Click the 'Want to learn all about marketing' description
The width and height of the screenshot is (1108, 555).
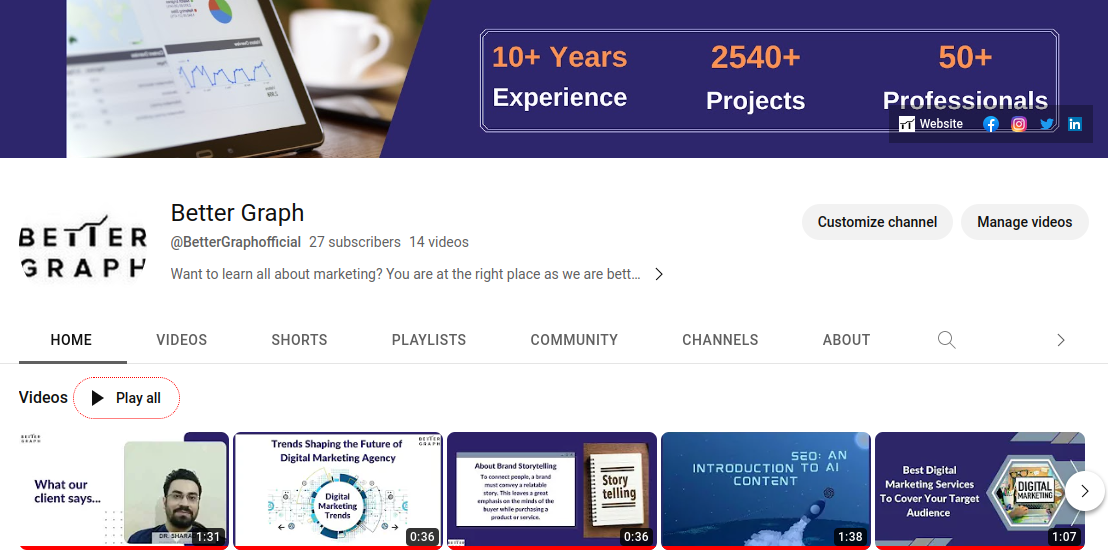click(406, 274)
